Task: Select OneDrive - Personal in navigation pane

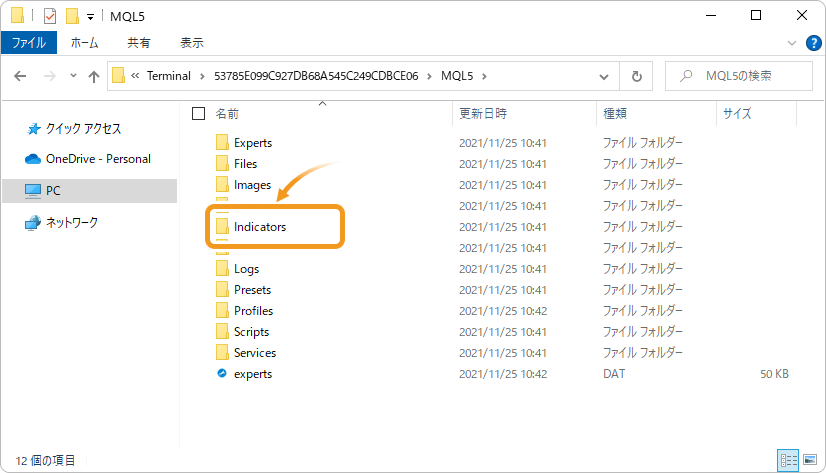Action: (x=87, y=159)
